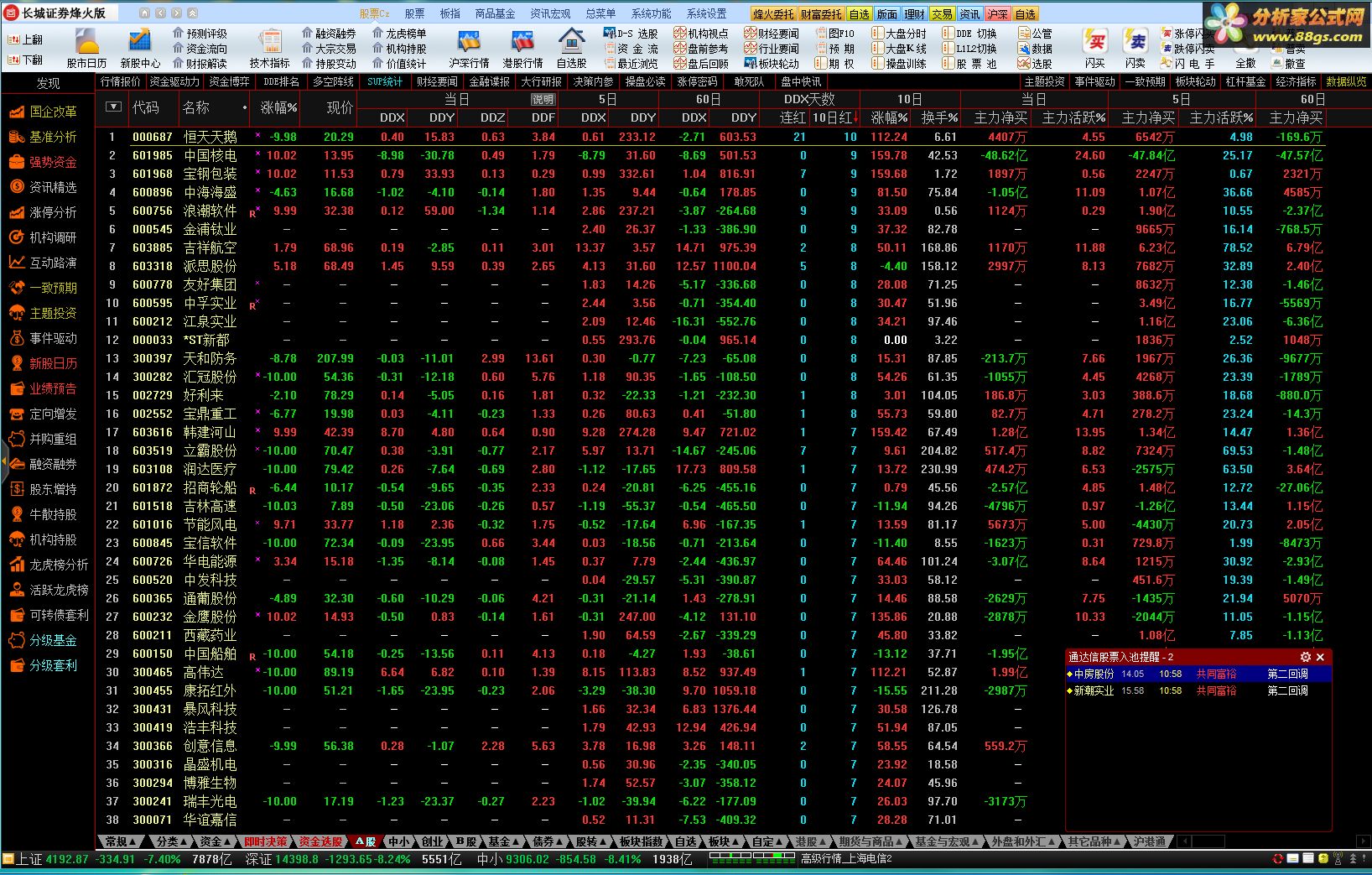
Task: Open the 股市日历 calendar icon
Action: tap(87, 47)
